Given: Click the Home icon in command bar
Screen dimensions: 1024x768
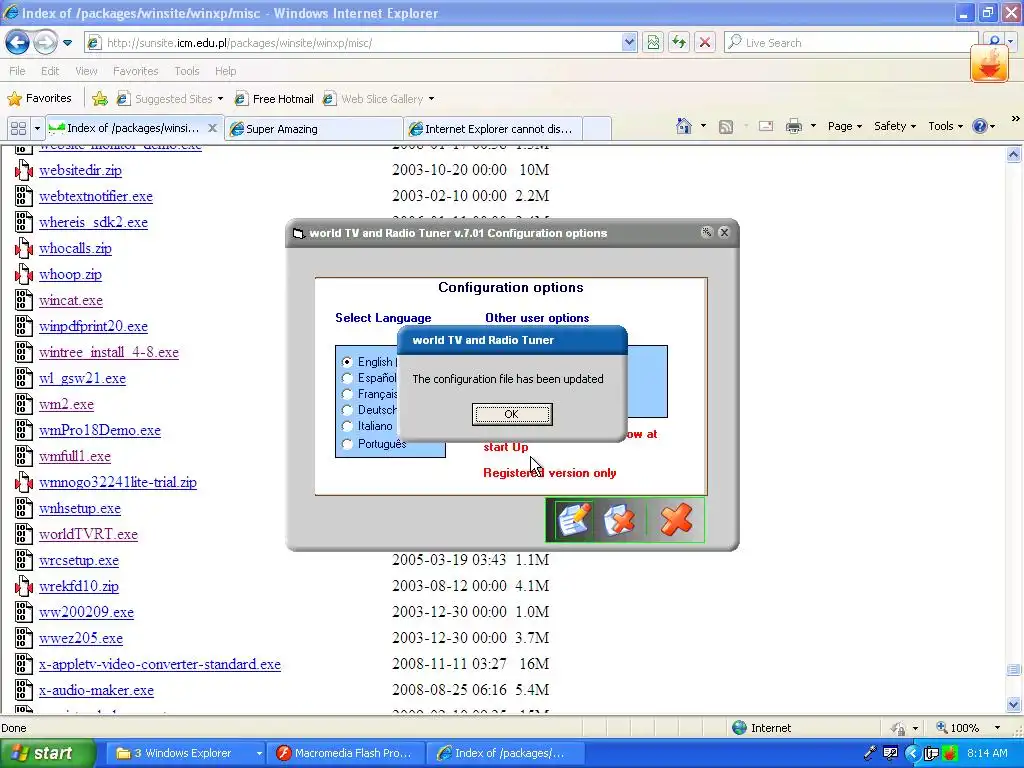Looking at the screenshot, I should 684,126.
